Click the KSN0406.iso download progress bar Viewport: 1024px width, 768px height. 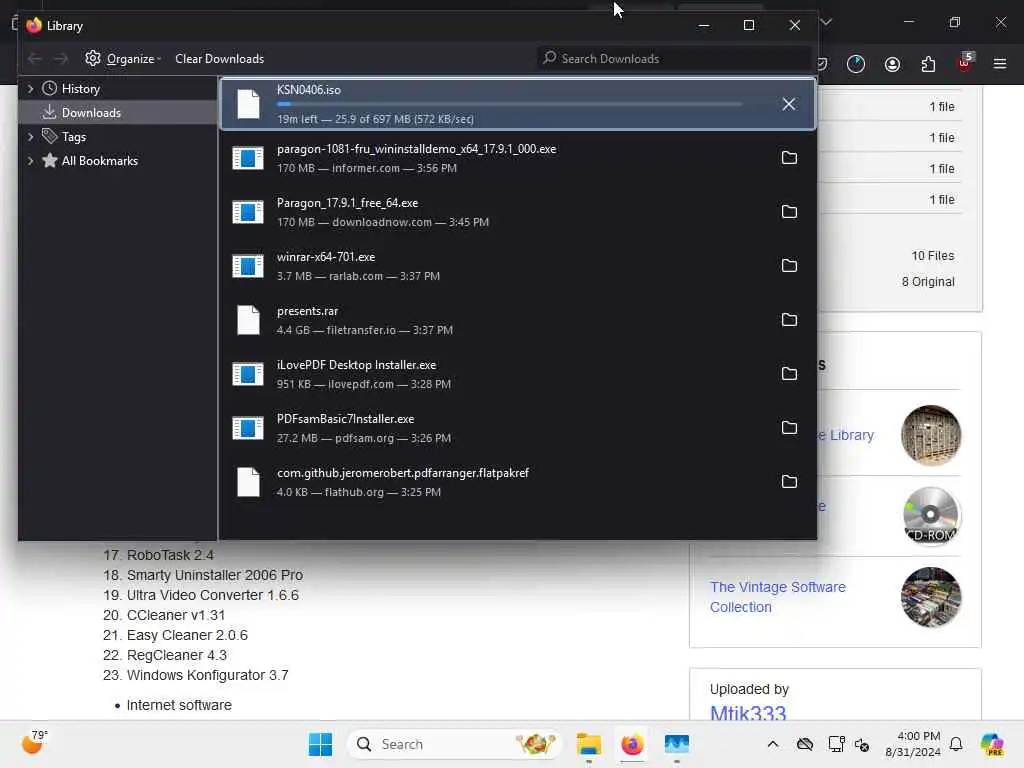tap(509, 104)
